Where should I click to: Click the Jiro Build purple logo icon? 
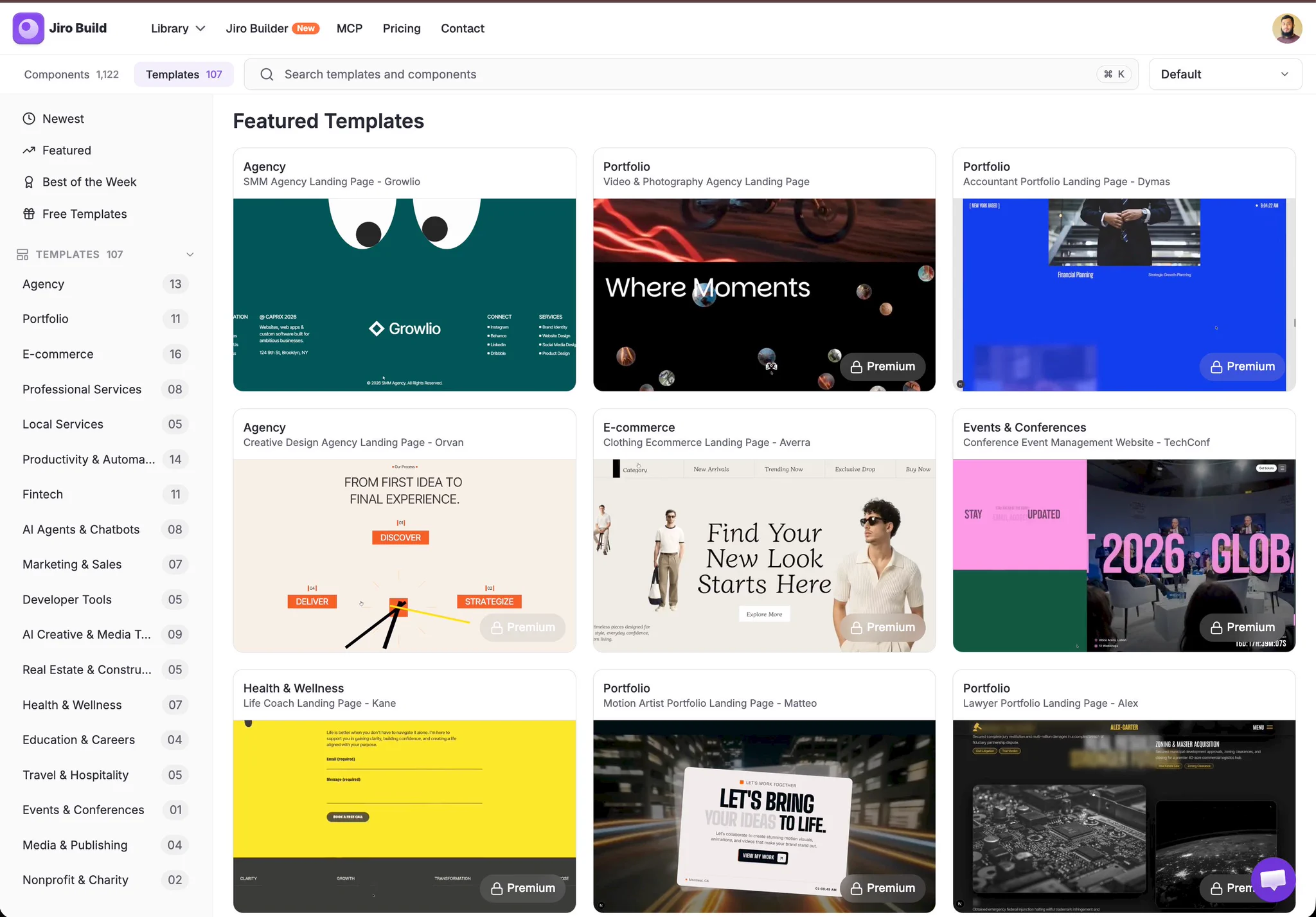28,28
